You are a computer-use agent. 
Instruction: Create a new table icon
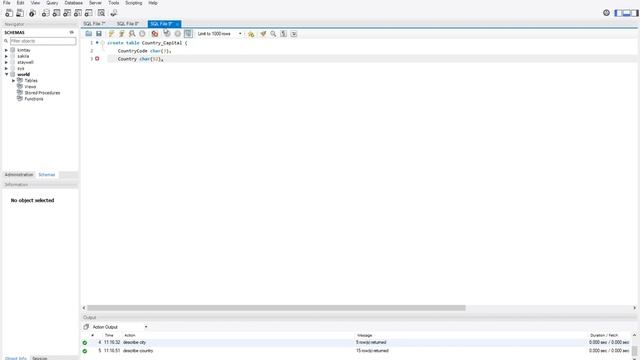click(56, 13)
